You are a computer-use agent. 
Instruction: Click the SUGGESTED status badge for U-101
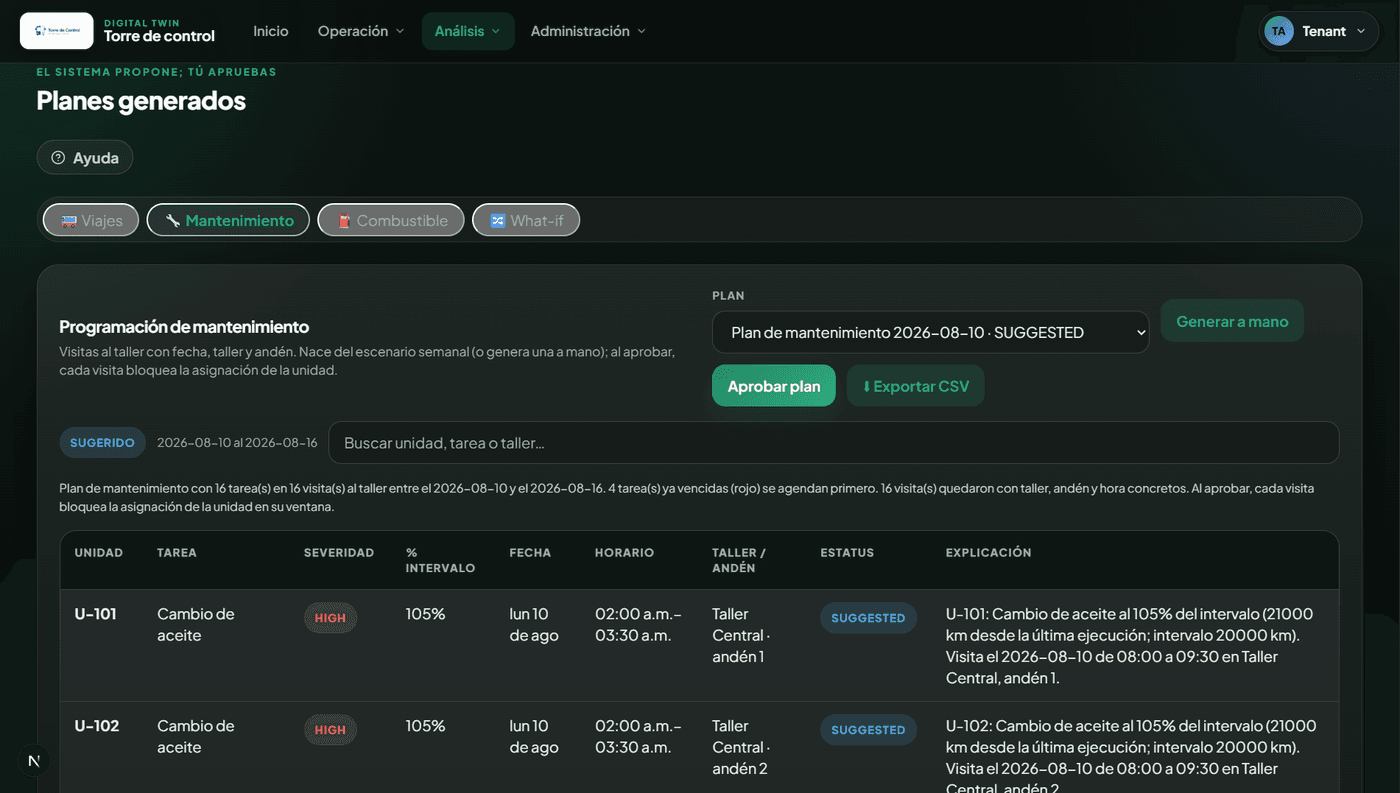tap(868, 618)
